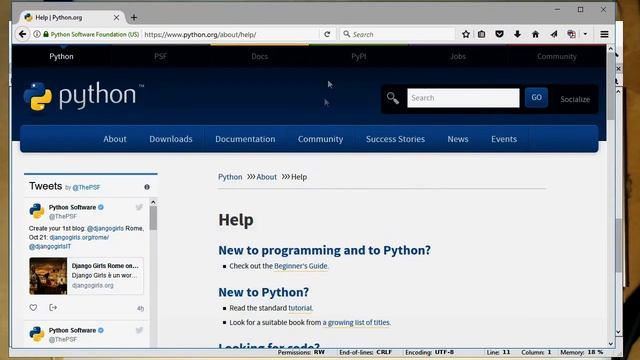The height and width of the screenshot is (360, 640).
Task: Click the extension icon next to send
Action: click(x=571, y=34)
